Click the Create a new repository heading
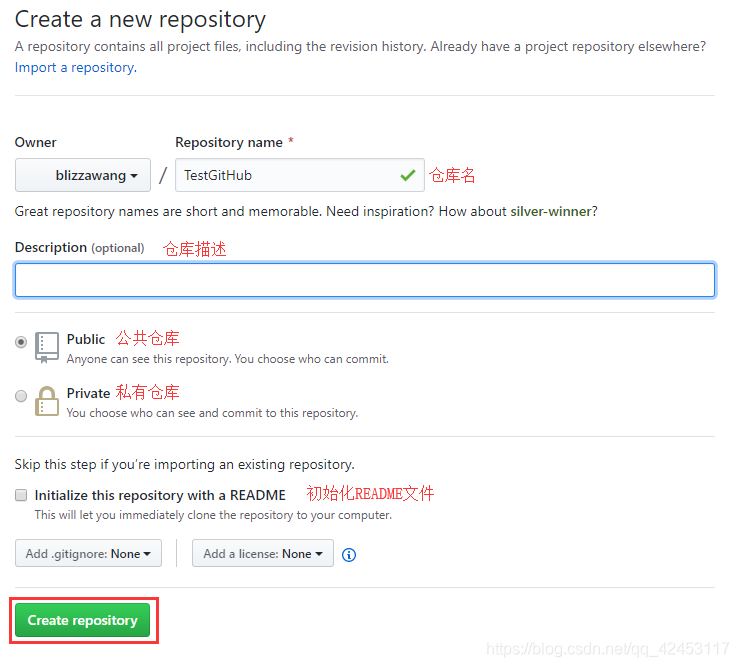This screenshot has height=667, width=739. pos(140,19)
